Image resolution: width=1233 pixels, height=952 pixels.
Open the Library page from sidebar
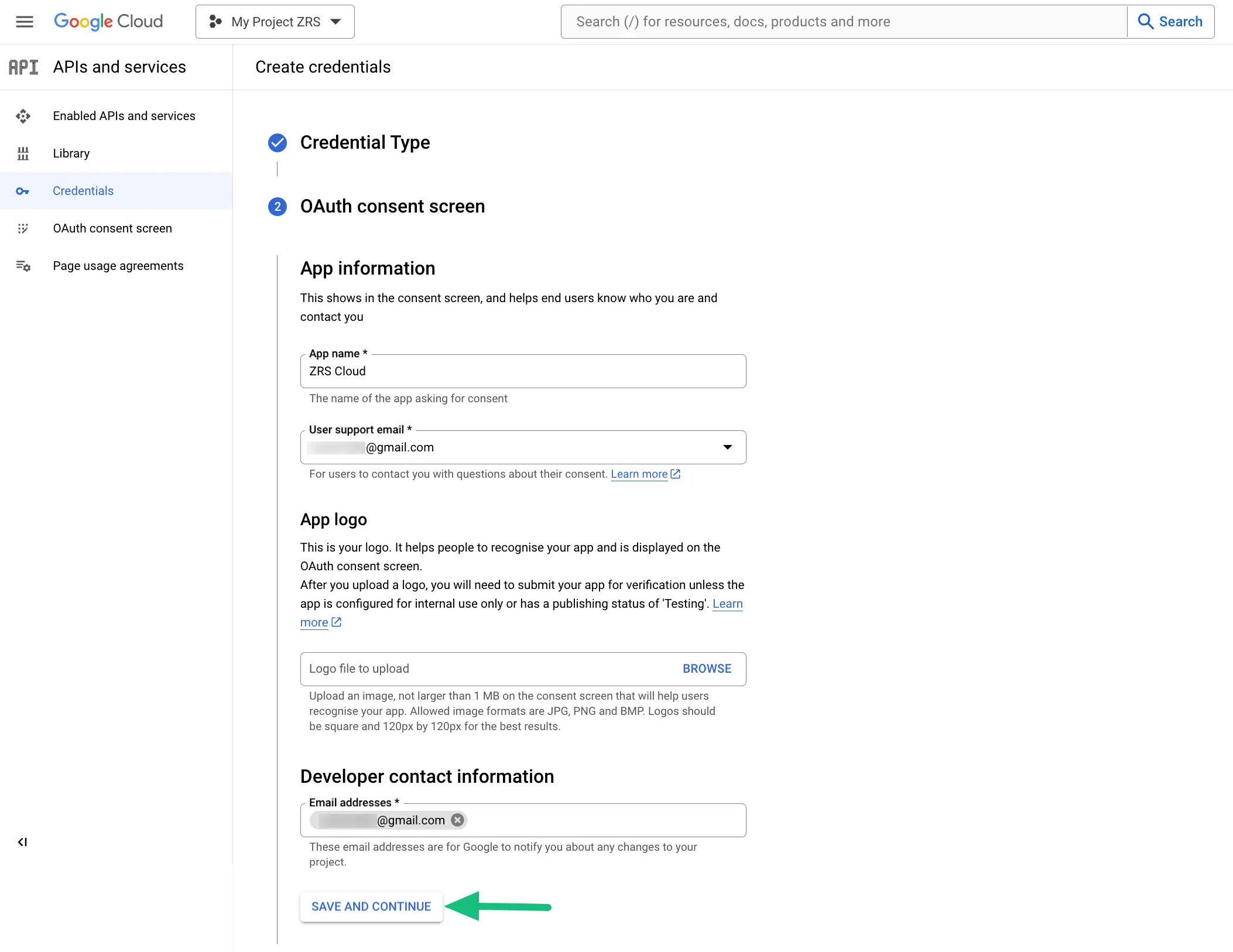click(71, 153)
